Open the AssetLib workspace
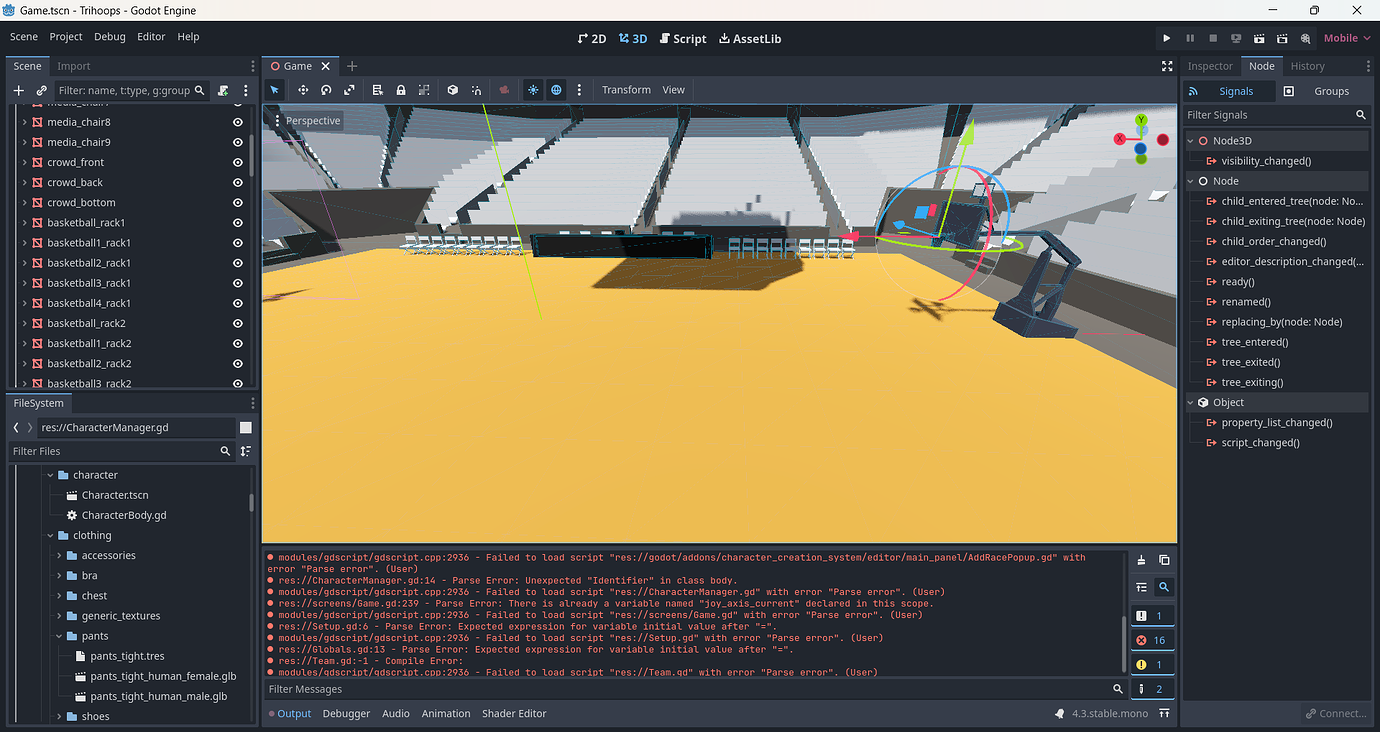Viewport: 1380px width, 732px height. (x=749, y=38)
